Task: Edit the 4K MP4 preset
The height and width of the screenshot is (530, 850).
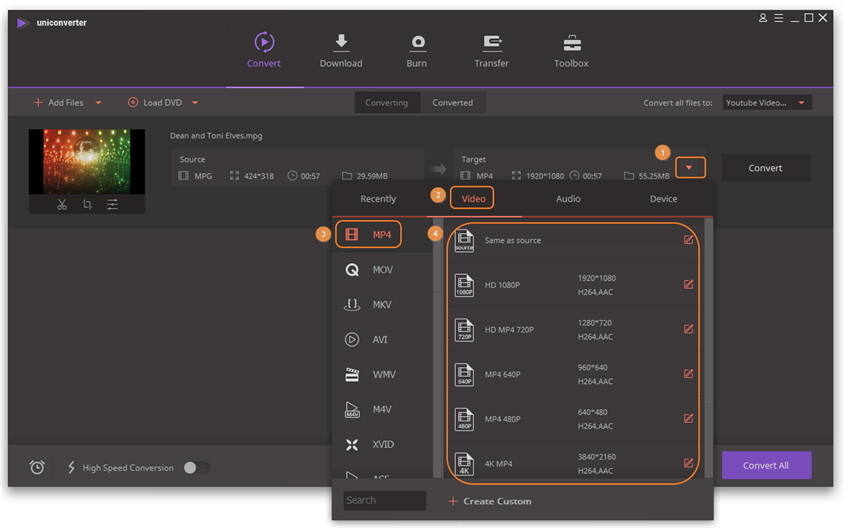Action: (x=688, y=463)
